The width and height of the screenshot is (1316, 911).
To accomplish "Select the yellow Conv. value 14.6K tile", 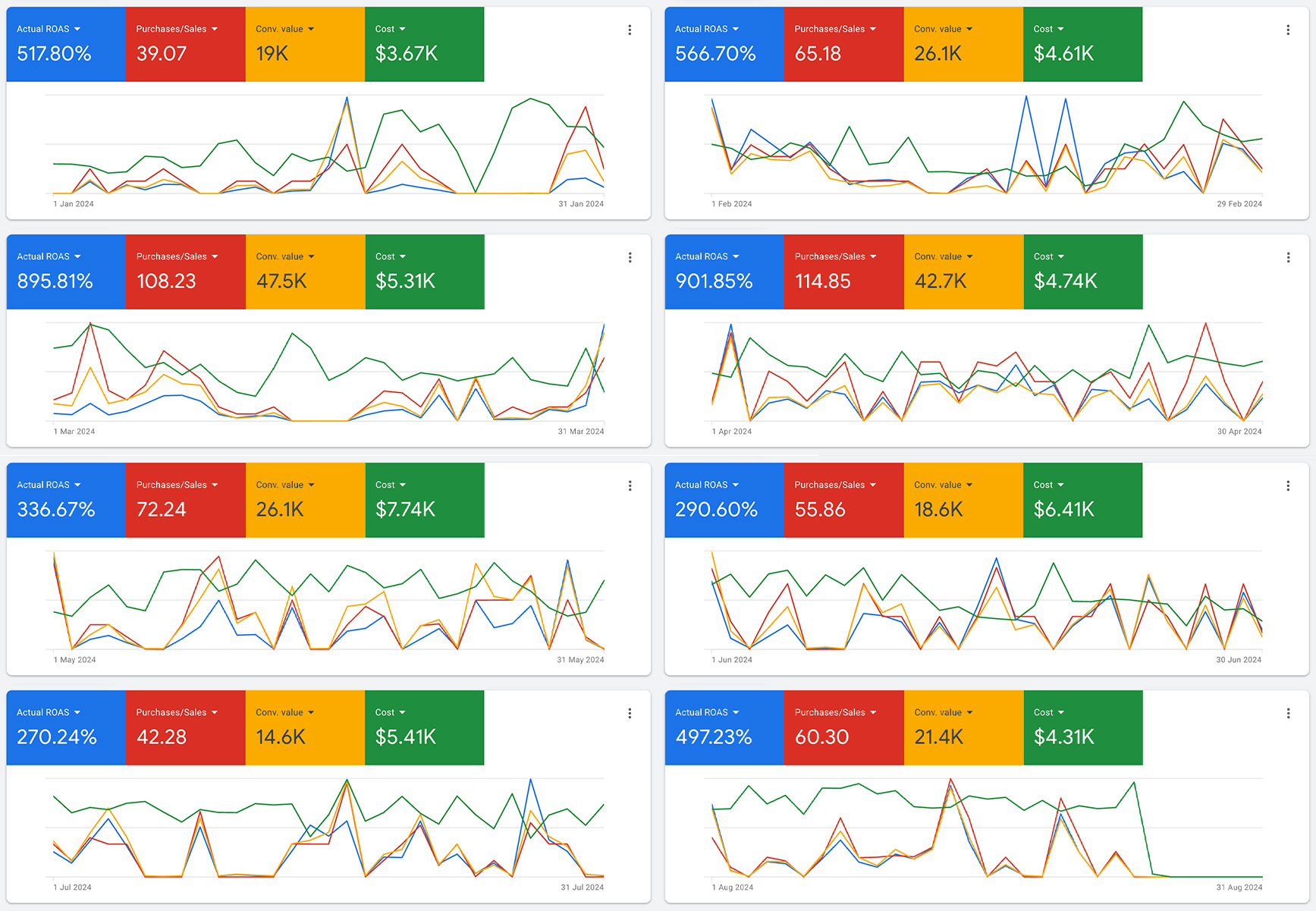I will (x=305, y=728).
